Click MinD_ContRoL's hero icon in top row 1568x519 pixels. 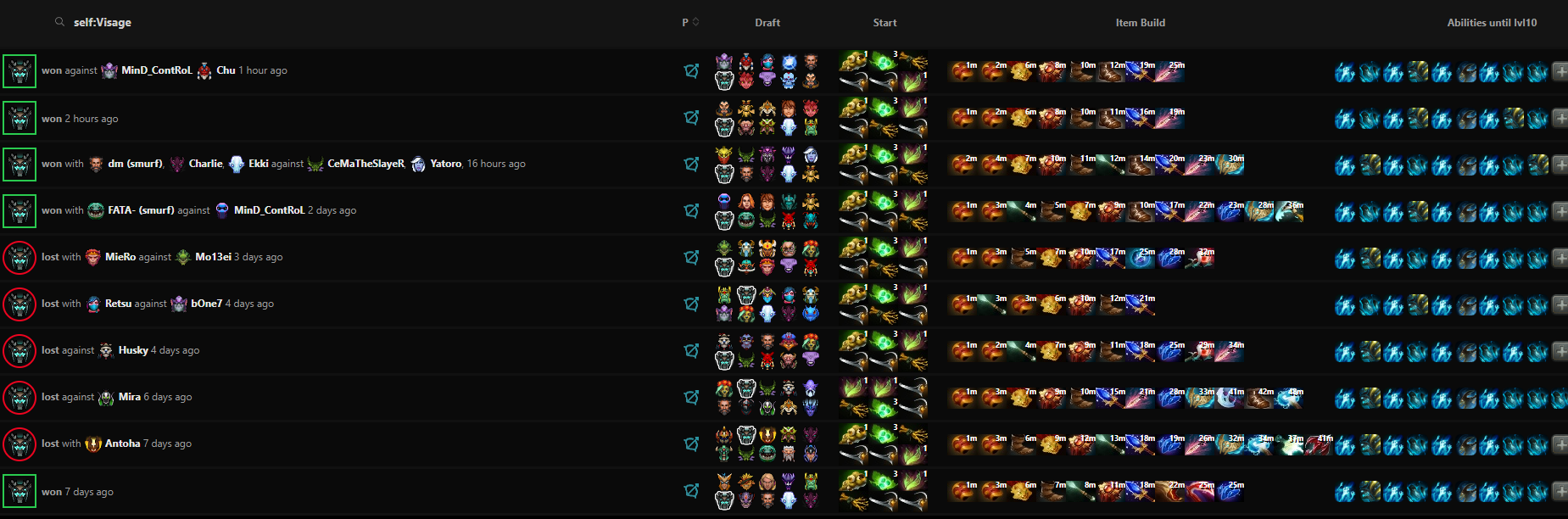point(109,70)
